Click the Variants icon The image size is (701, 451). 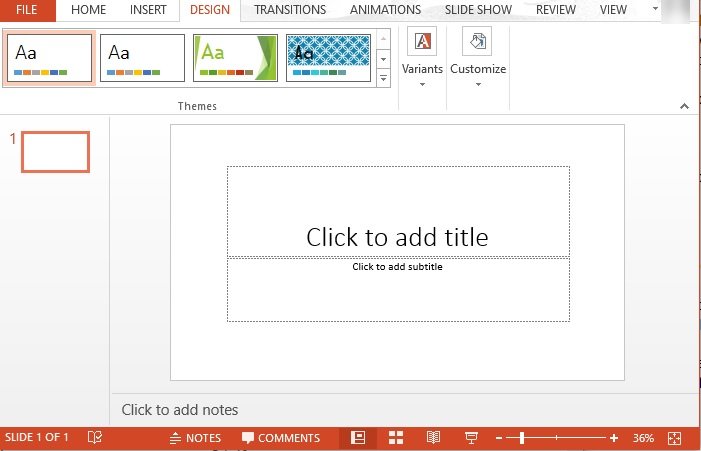(x=422, y=41)
